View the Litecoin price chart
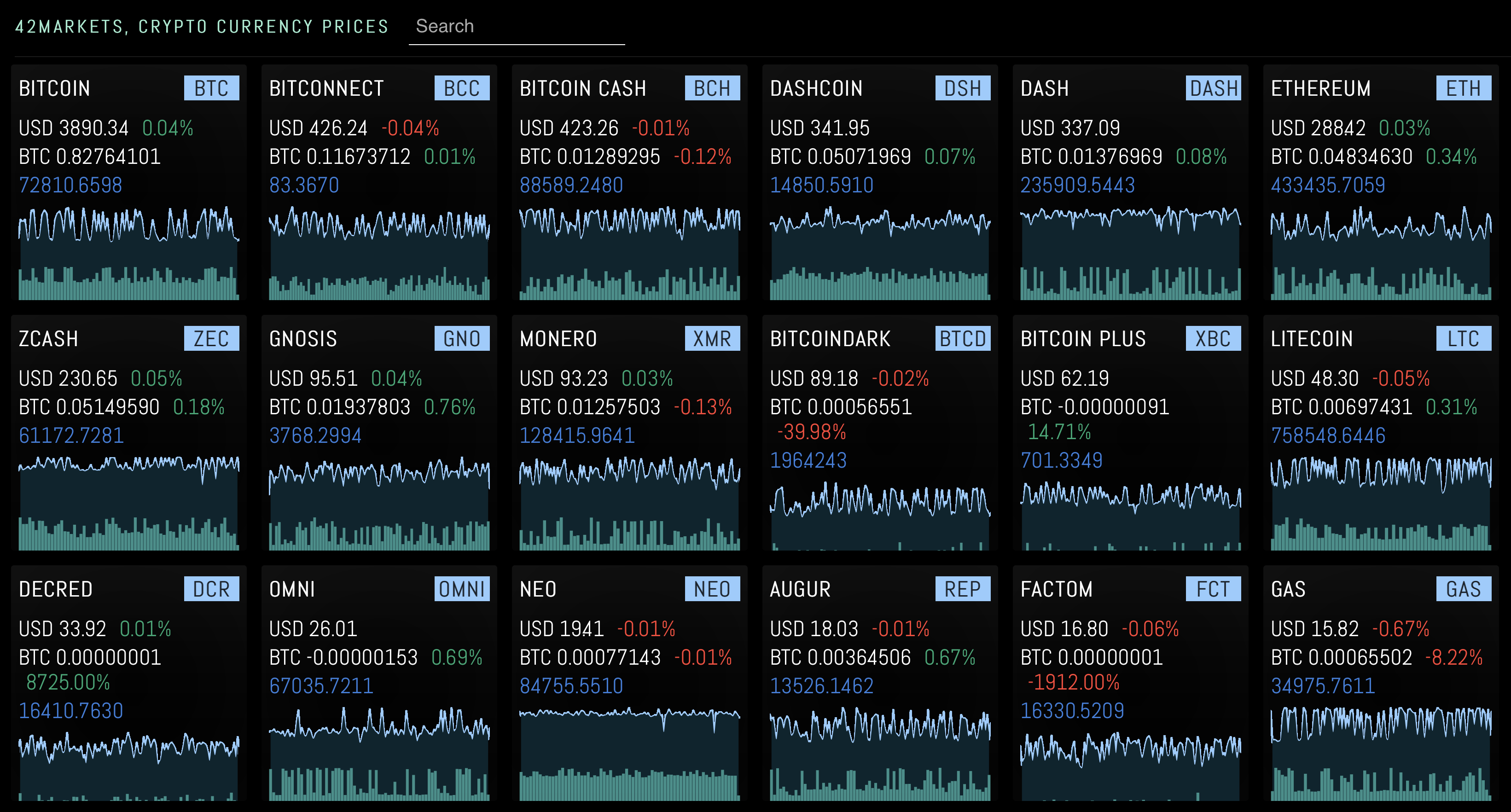Screen dimensions: 1511x812 (1381, 503)
